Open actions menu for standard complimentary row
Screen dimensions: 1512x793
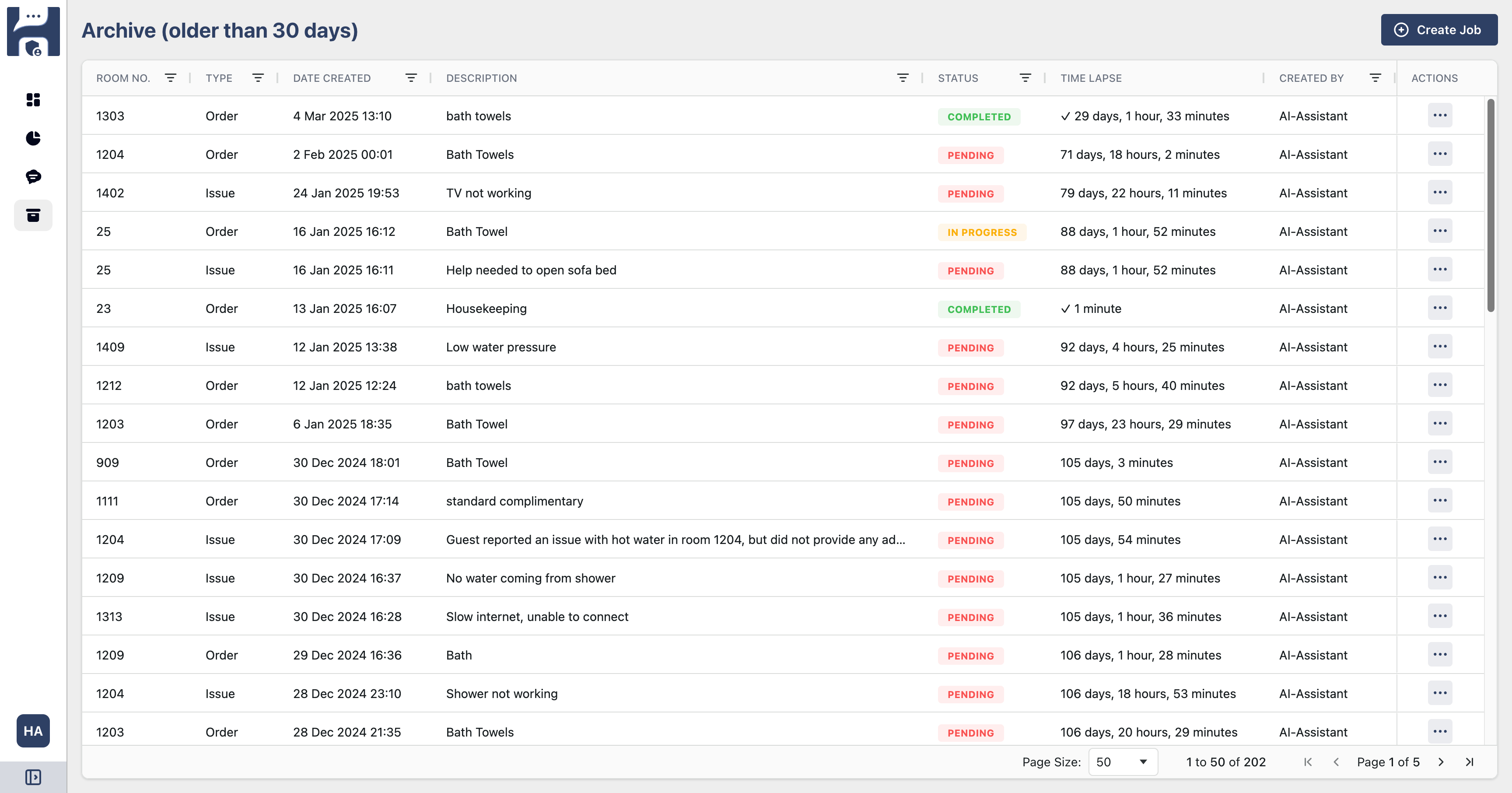point(1440,500)
